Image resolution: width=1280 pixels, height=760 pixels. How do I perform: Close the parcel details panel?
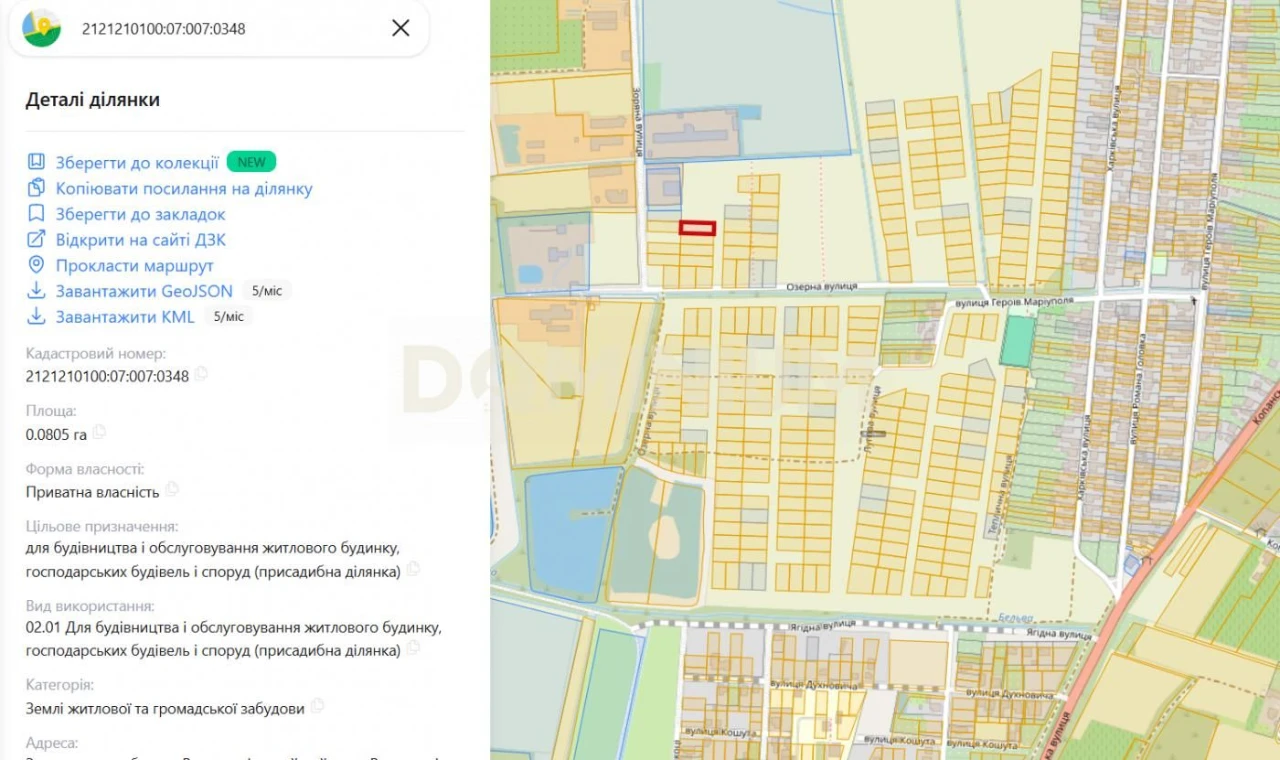coord(401,28)
